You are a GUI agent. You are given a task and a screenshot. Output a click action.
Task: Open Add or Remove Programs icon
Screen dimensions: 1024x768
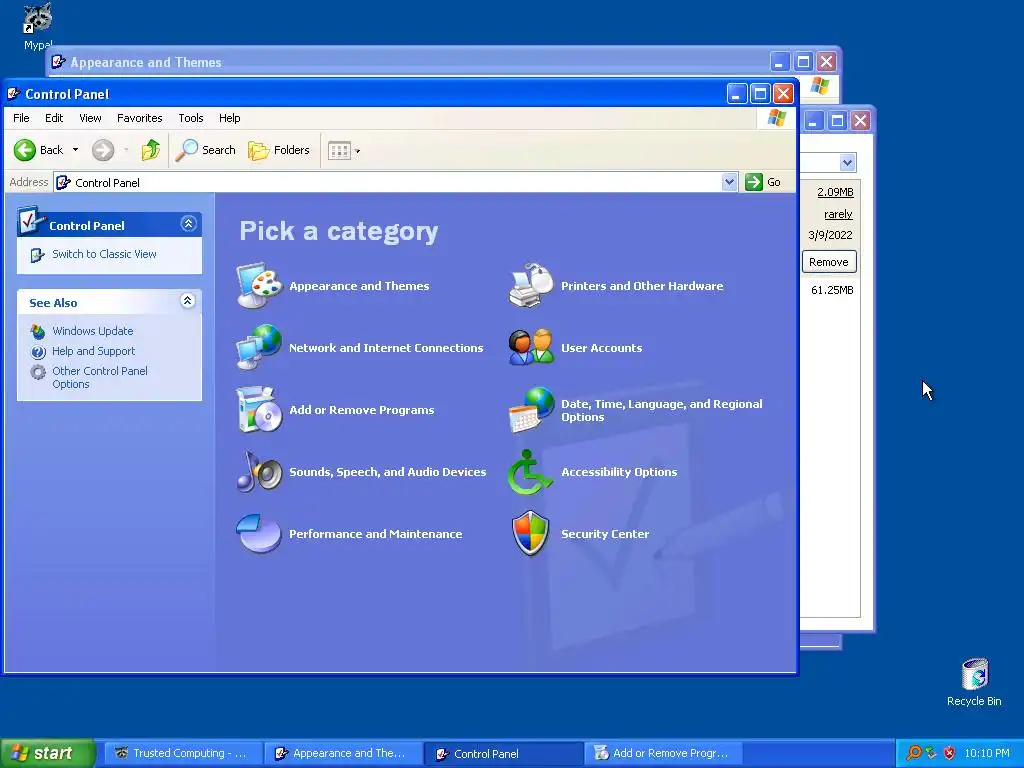259,409
